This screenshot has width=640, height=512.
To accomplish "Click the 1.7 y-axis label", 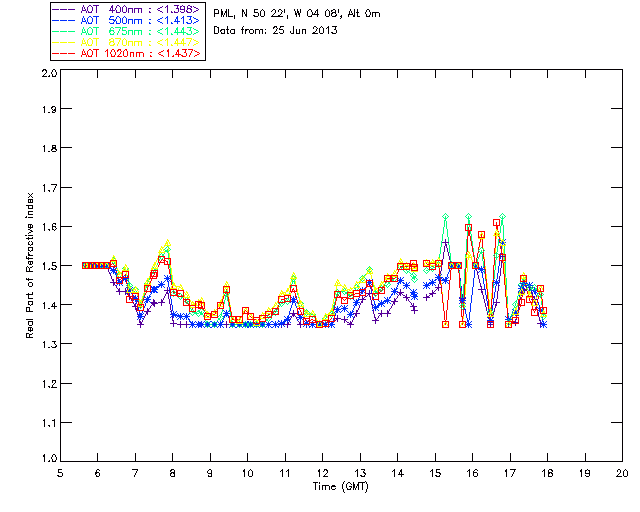I will click(x=49, y=188).
